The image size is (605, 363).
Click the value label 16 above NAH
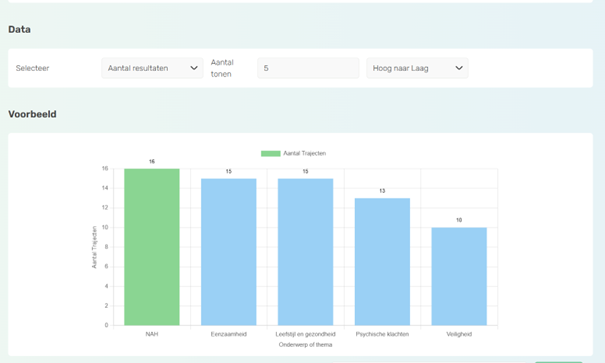coord(152,162)
